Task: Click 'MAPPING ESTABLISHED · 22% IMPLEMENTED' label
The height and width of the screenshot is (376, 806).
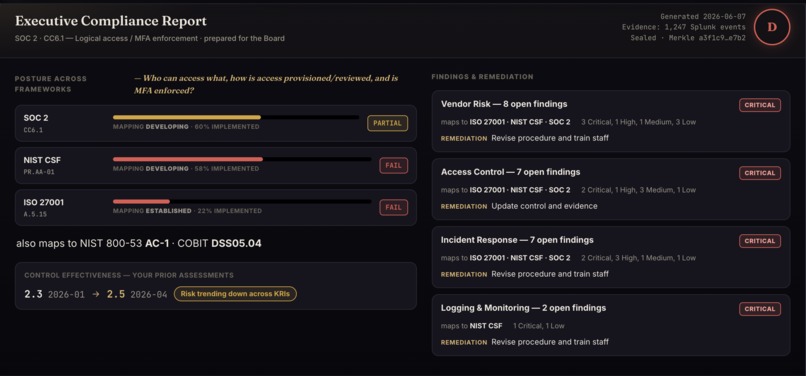Action: point(187,211)
